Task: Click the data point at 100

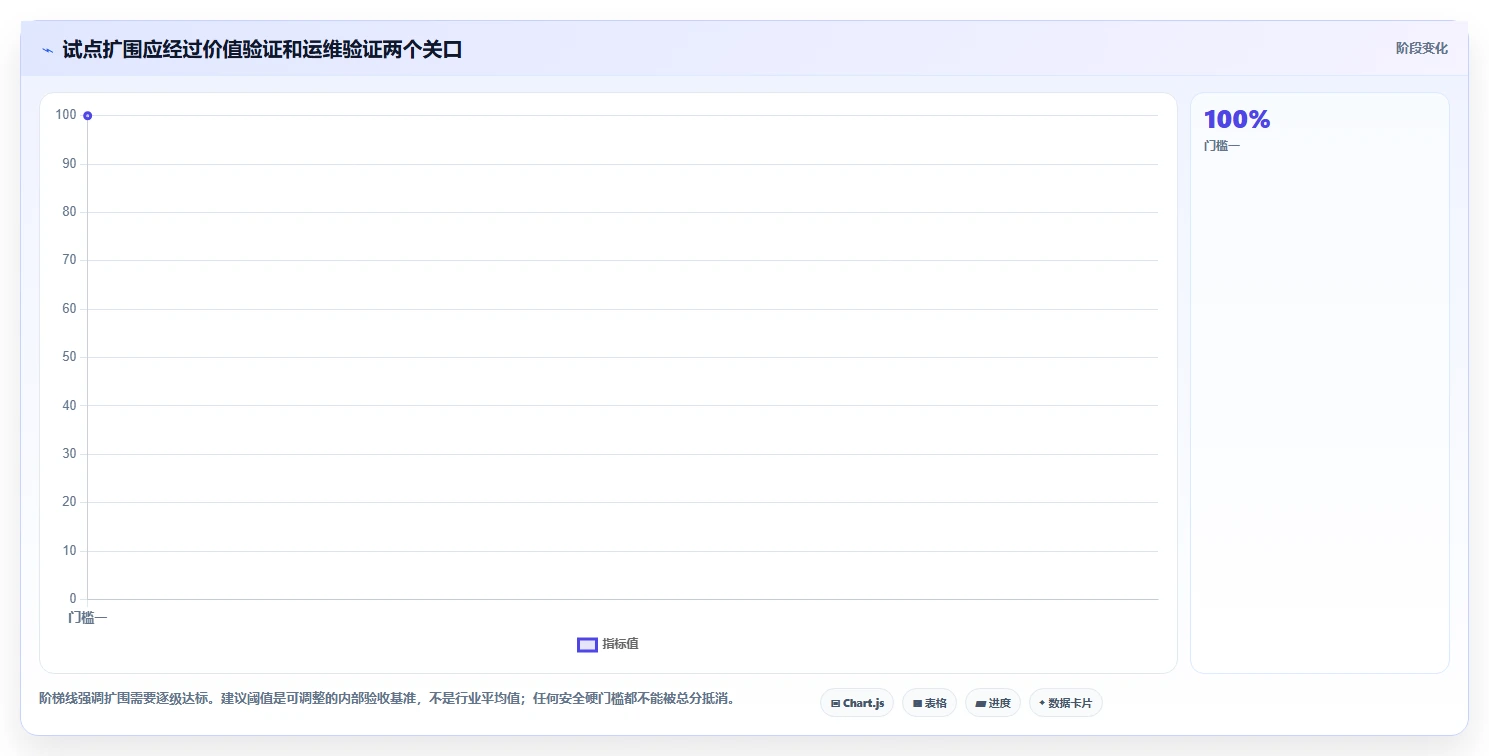Action: coord(88,116)
